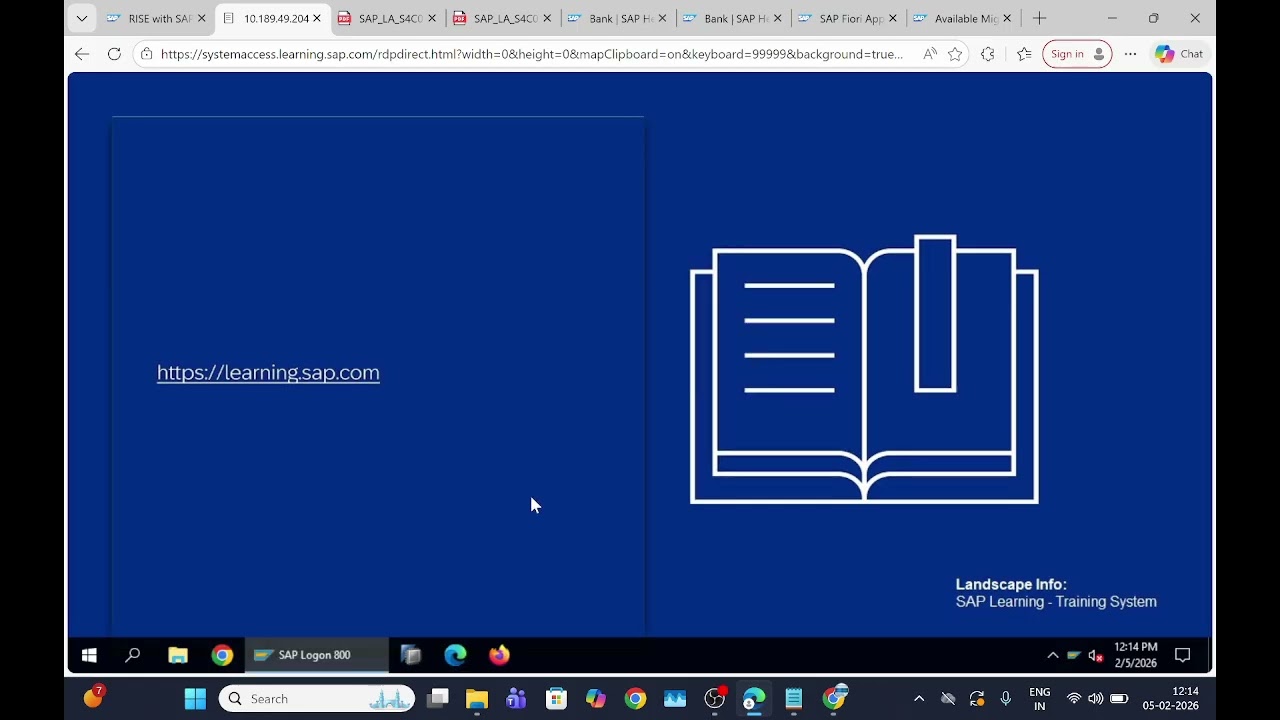Screen dimensions: 1280x720
Task: Open remote desktop notification center
Action: [x=1182, y=655]
